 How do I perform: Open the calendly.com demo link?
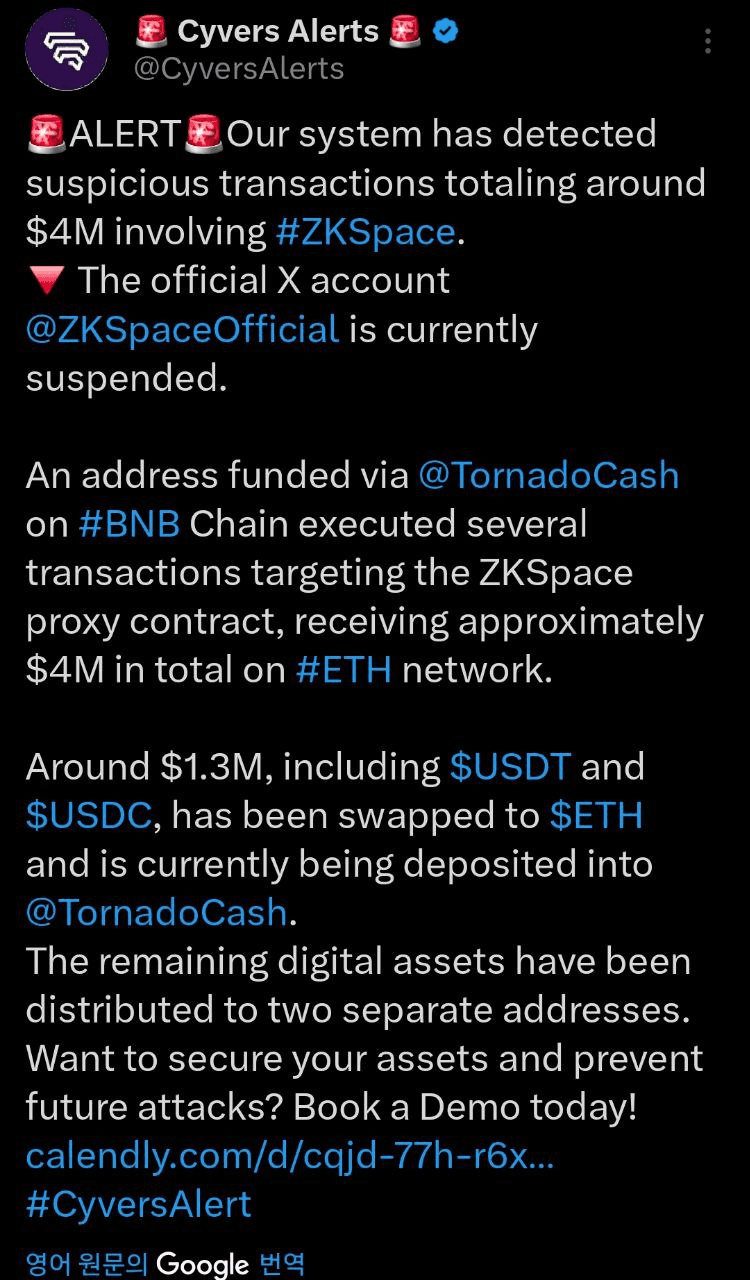[x=290, y=1157]
